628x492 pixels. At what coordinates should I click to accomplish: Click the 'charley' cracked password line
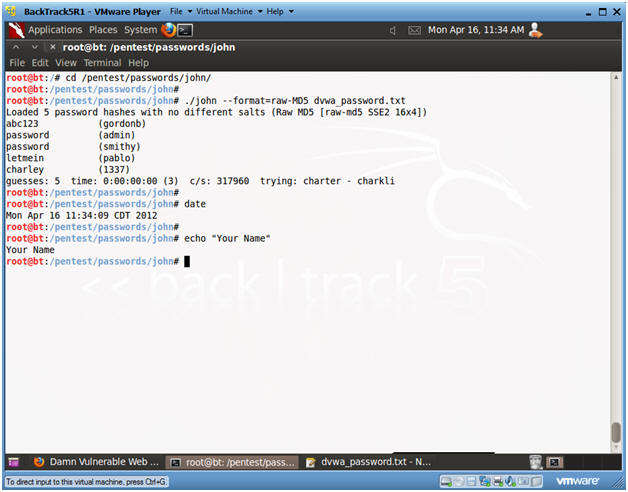[25, 169]
